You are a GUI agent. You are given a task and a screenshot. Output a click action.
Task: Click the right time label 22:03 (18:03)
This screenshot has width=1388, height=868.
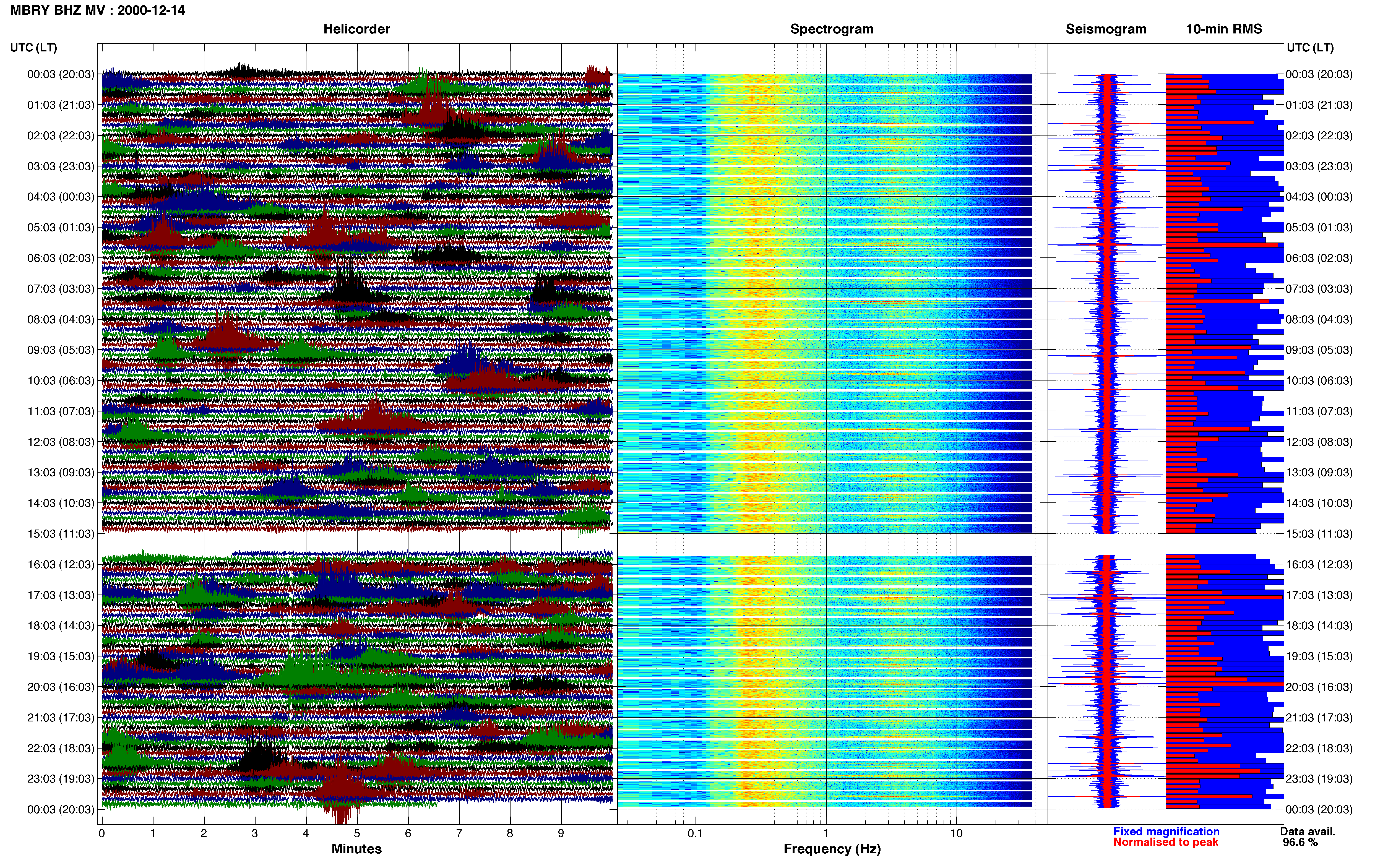click(x=1319, y=749)
